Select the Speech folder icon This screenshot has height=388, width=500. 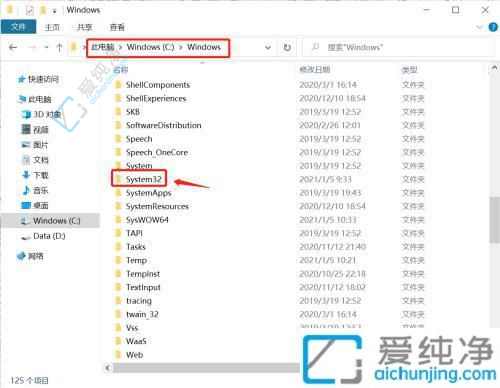point(118,139)
